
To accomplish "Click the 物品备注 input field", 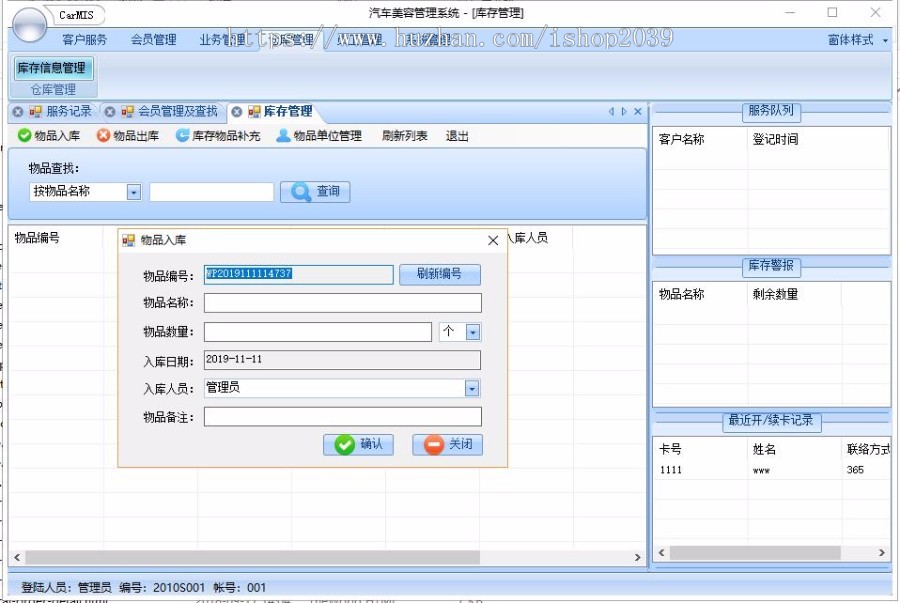I will pos(343,417).
